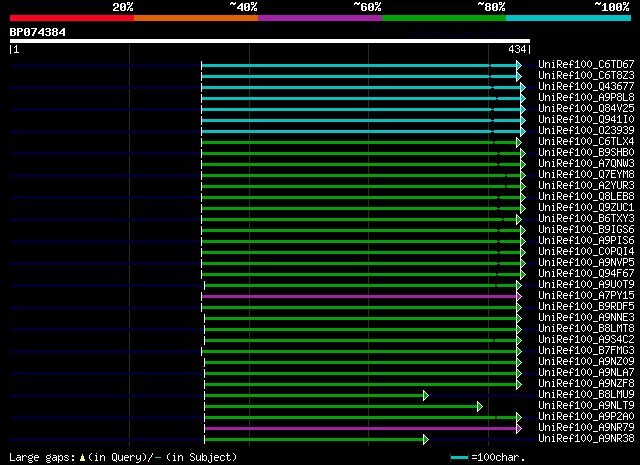
Task: Click the cyan =100char. scale bar
Action: pos(459,458)
